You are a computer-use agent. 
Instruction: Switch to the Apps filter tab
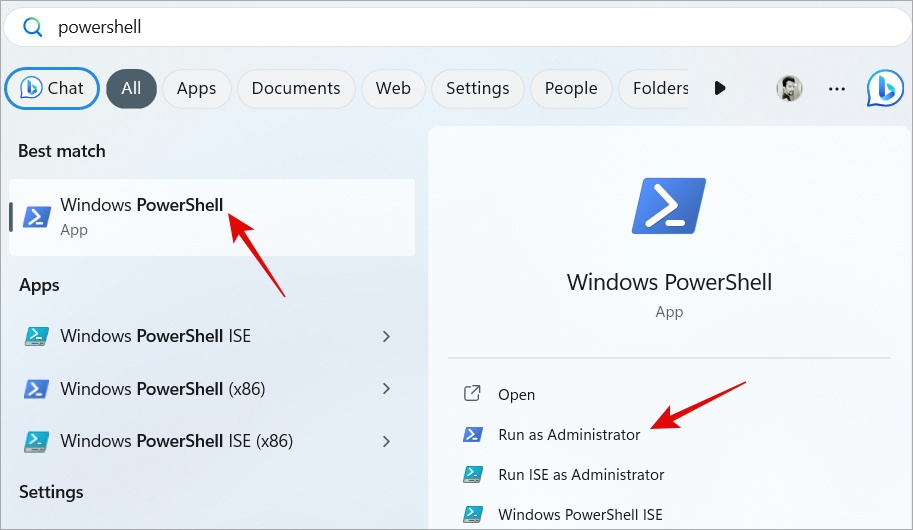(x=196, y=88)
